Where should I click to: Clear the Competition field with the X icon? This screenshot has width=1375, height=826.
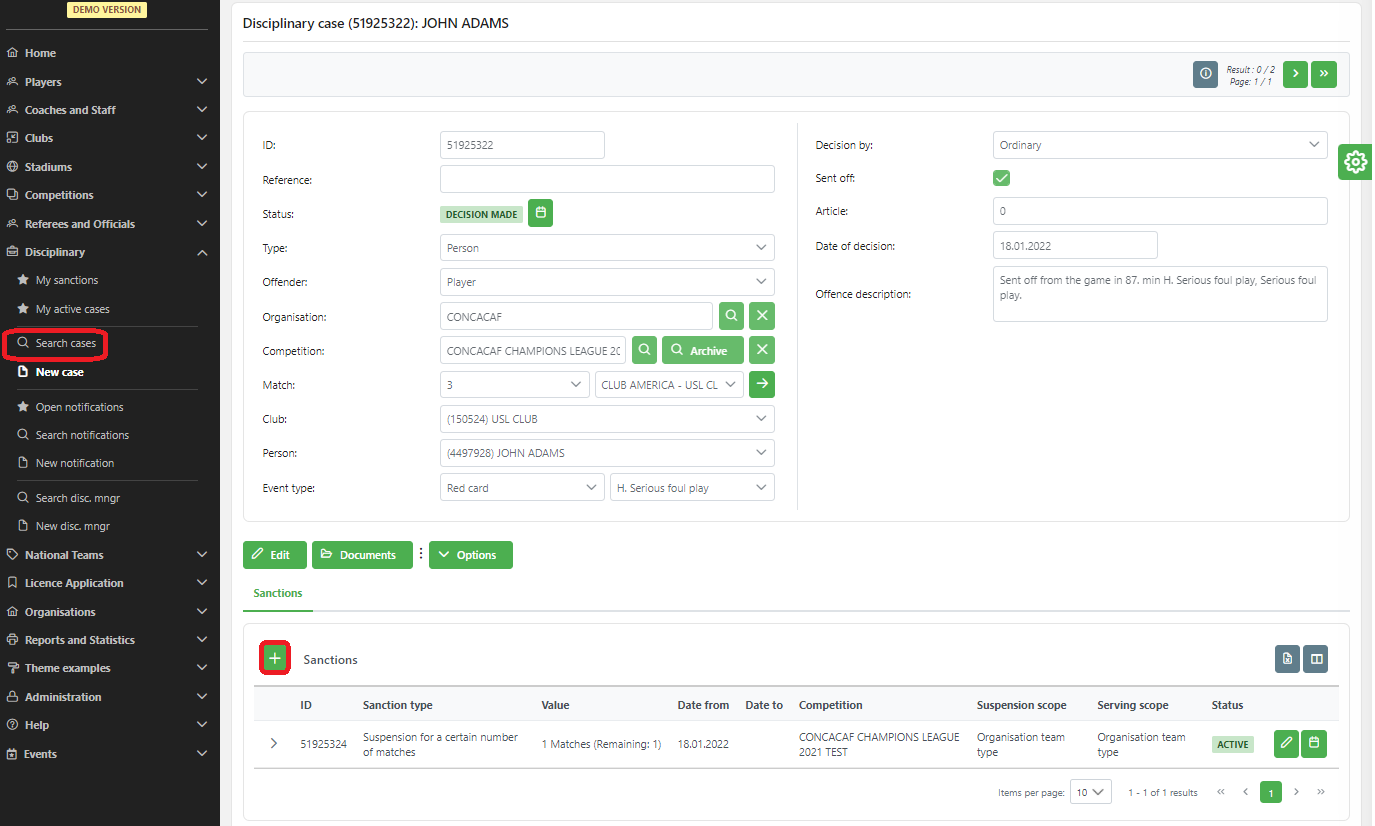click(x=761, y=350)
